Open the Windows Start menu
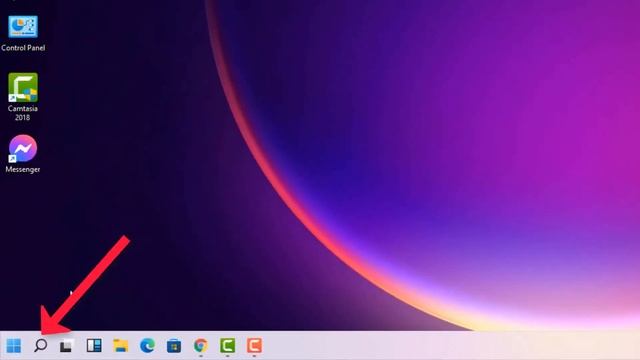This screenshot has height=360, width=640. coord(13,346)
